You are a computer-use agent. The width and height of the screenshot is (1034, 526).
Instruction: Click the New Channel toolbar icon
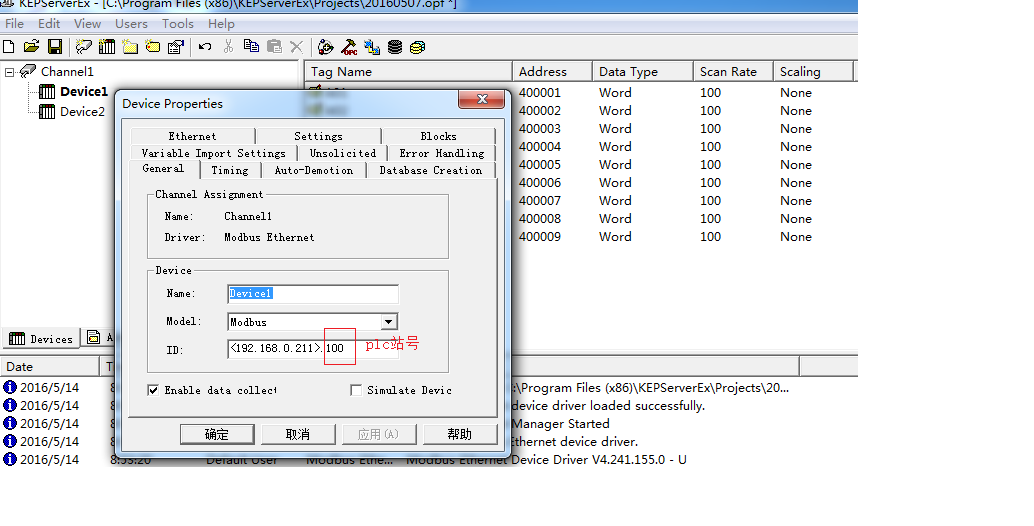(83, 47)
